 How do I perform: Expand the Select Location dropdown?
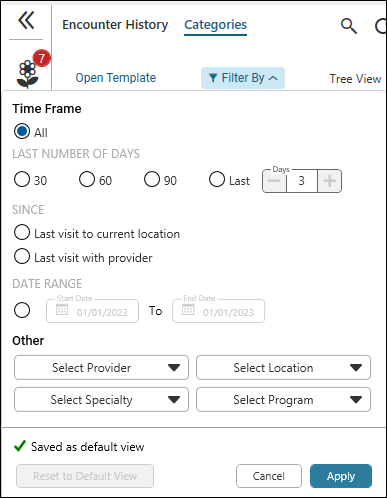(283, 368)
